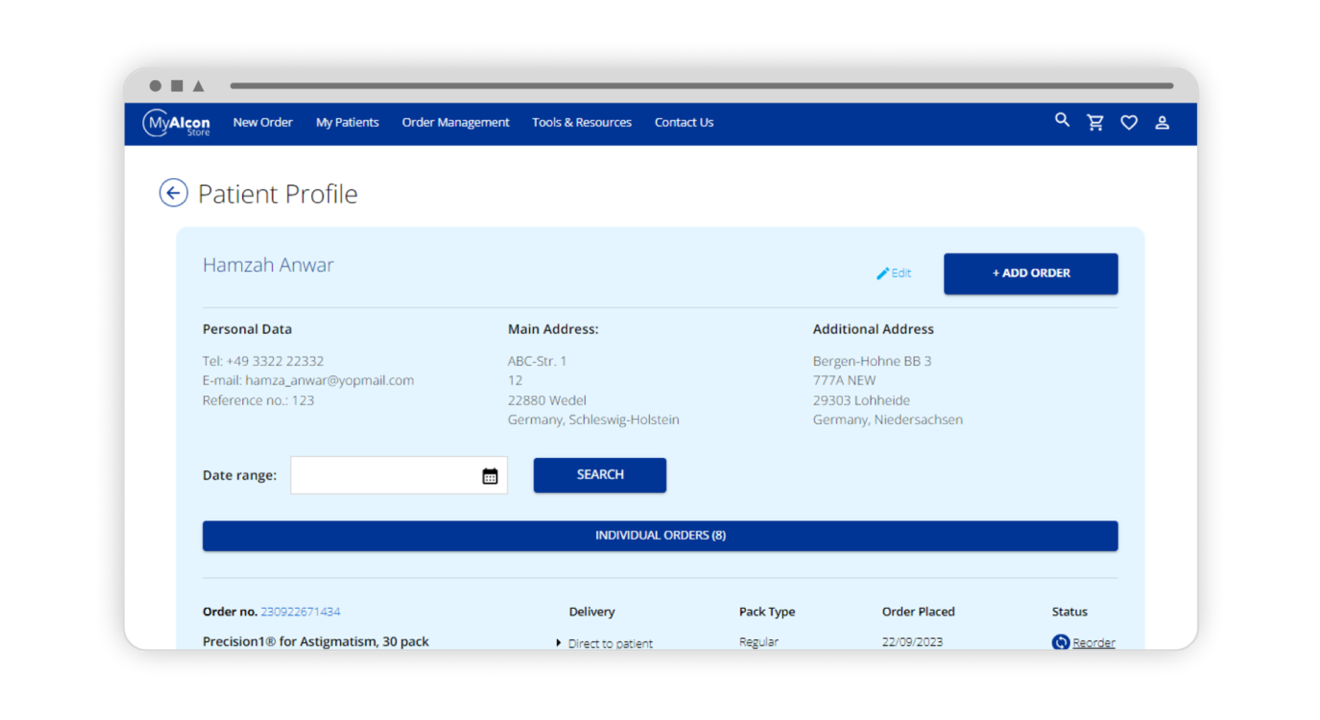The width and height of the screenshot is (1320, 720).
Task: Open the shopping cart icon
Action: [x=1095, y=123]
